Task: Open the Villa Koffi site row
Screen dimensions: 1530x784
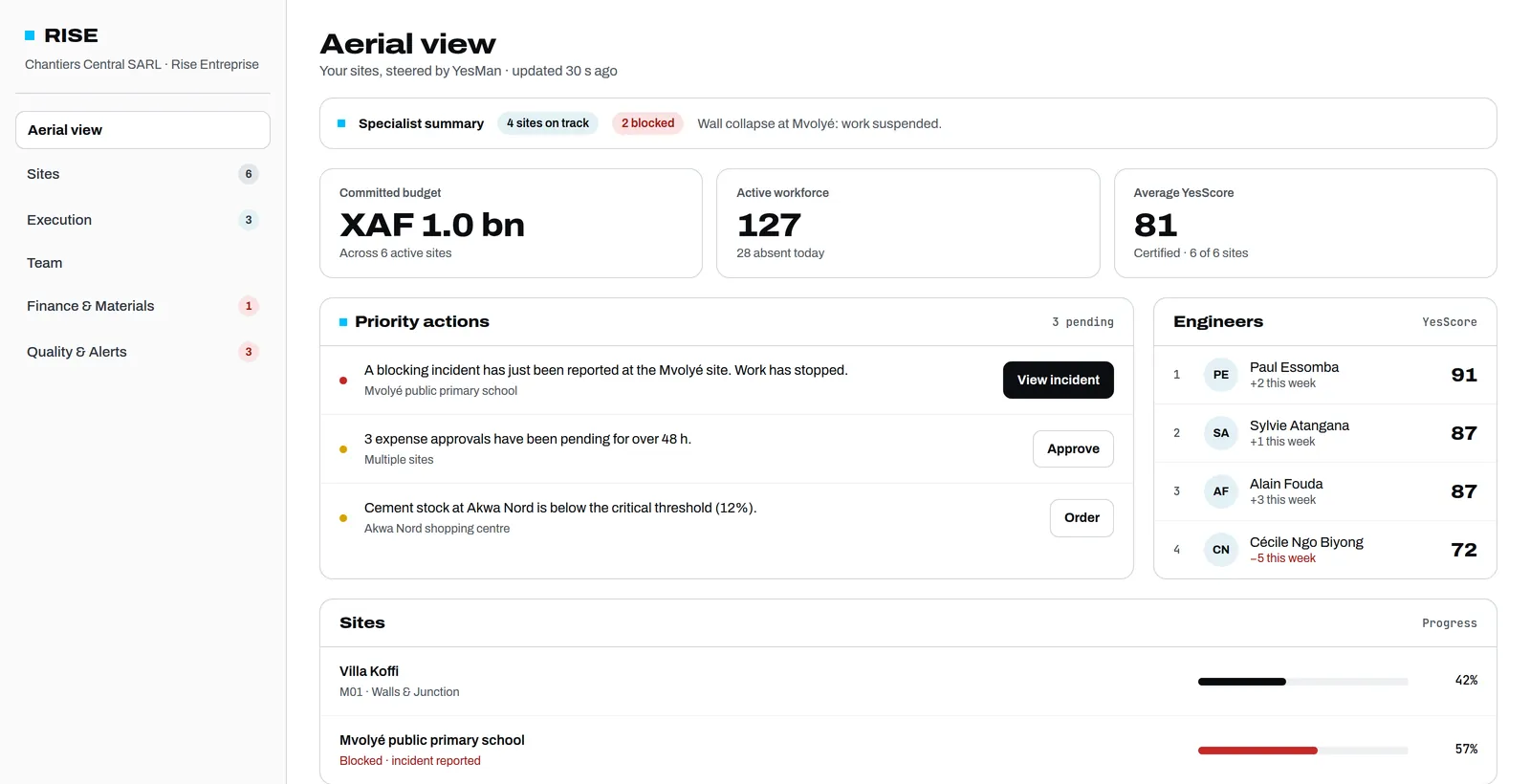Action: point(908,682)
